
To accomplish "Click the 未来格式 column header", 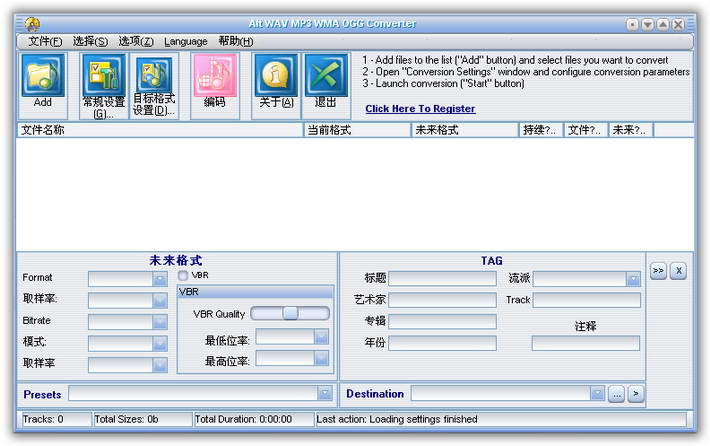I will click(x=464, y=130).
